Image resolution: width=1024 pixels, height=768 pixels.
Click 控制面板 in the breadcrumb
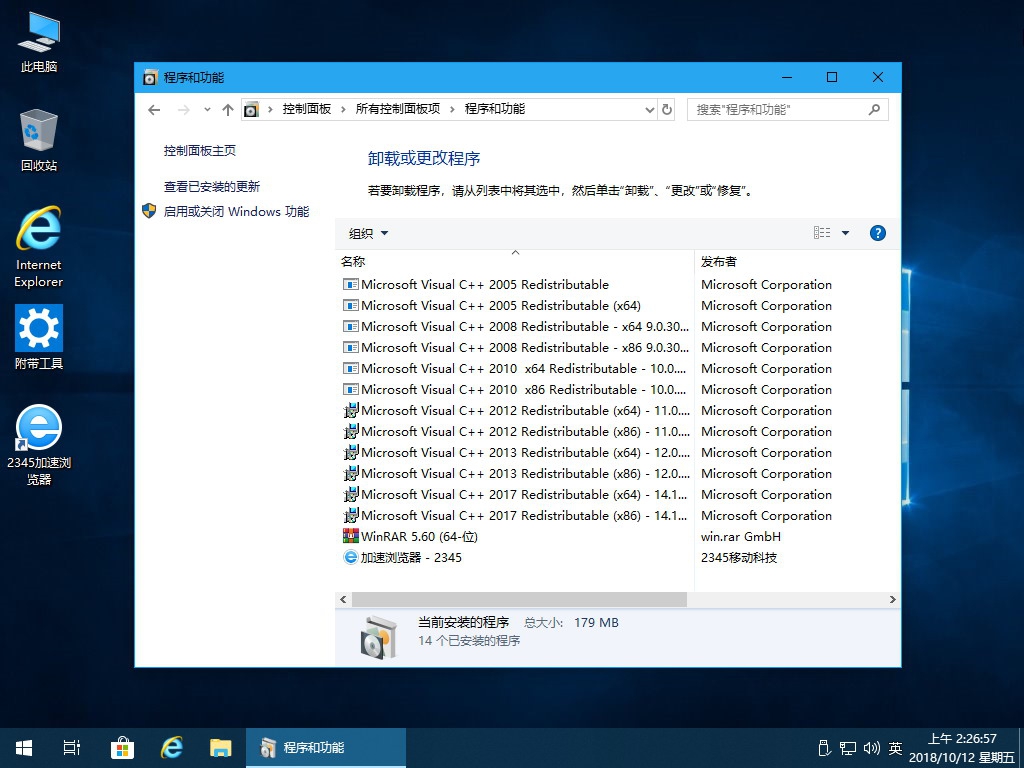click(306, 109)
